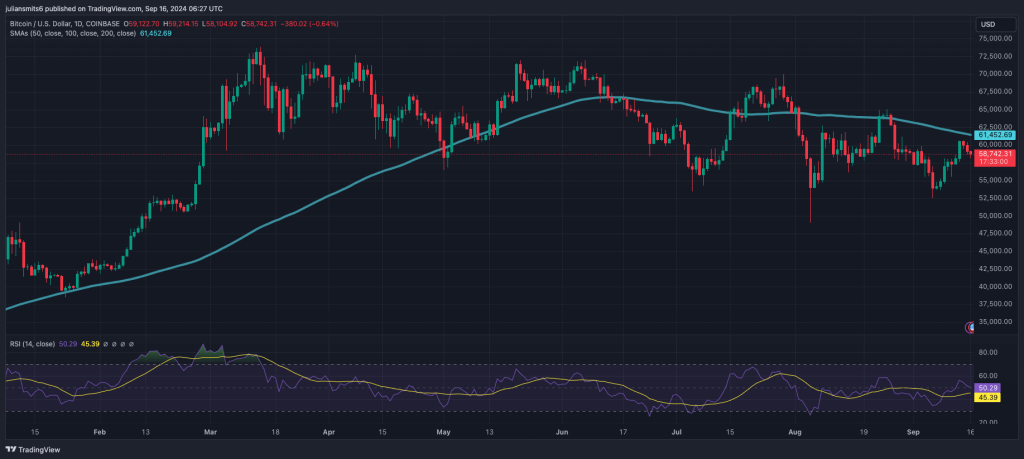Click the 19 date label after Aug
The width and height of the screenshot is (1024, 459).
863,432
